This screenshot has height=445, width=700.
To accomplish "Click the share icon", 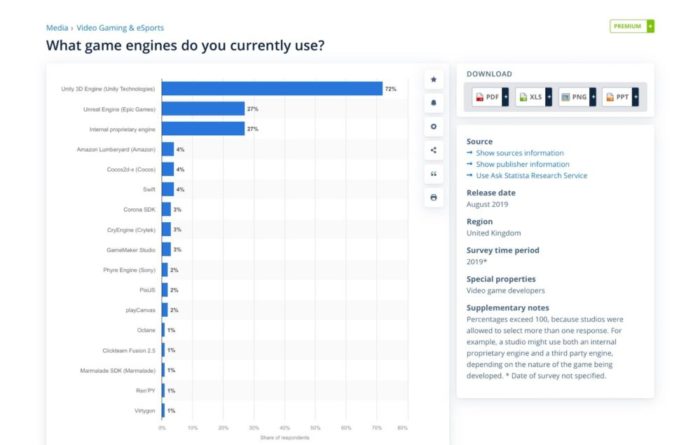I will coord(433,150).
